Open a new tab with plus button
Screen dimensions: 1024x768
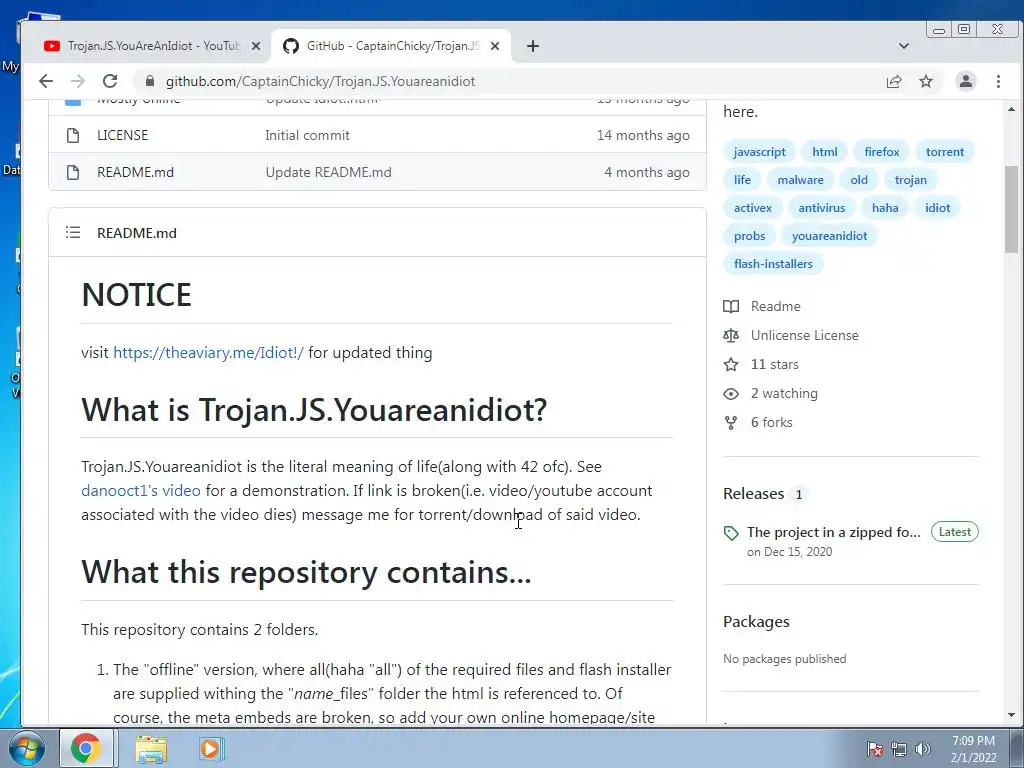tap(533, 46)
